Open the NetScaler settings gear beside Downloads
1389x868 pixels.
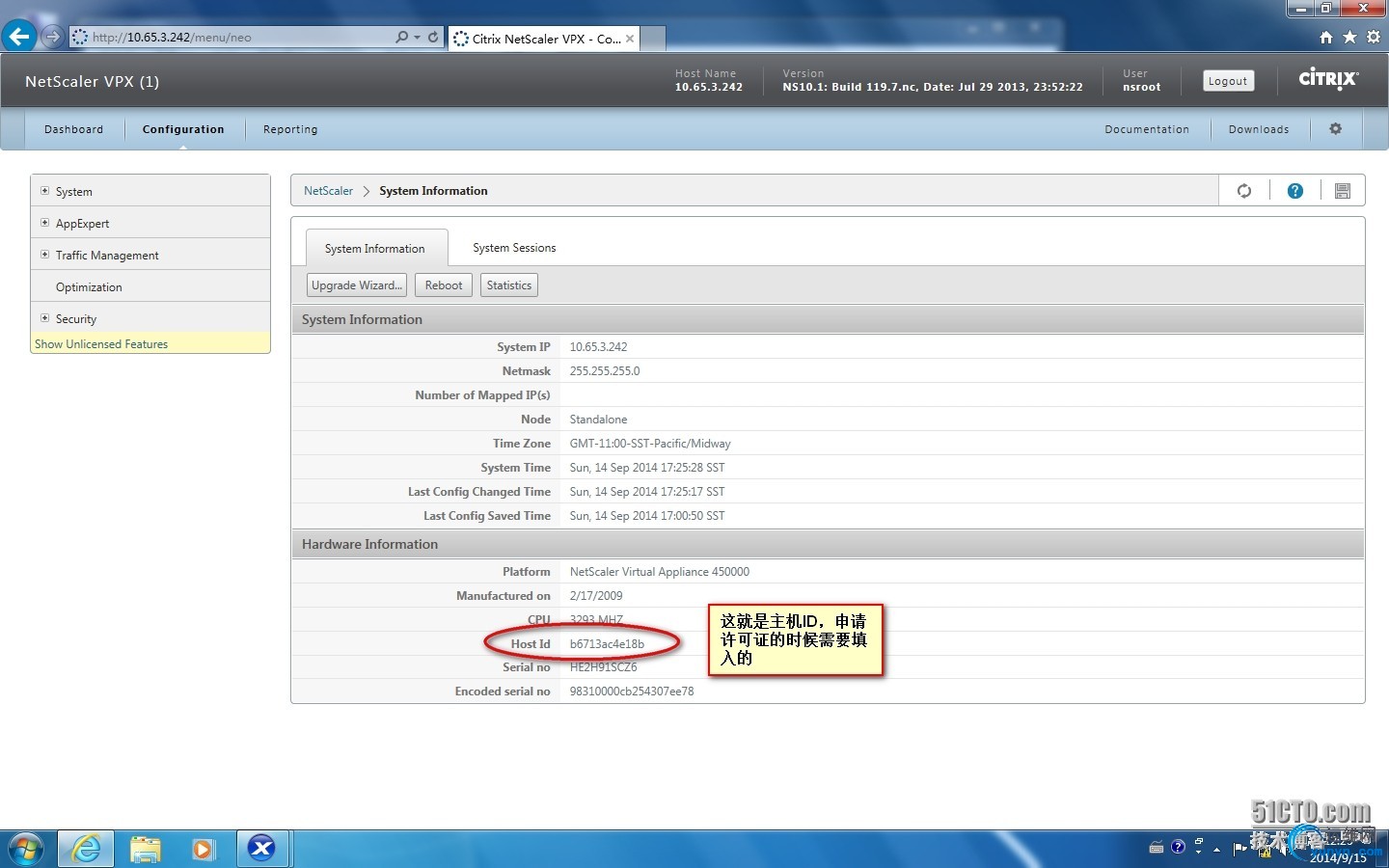(1336, 128)
